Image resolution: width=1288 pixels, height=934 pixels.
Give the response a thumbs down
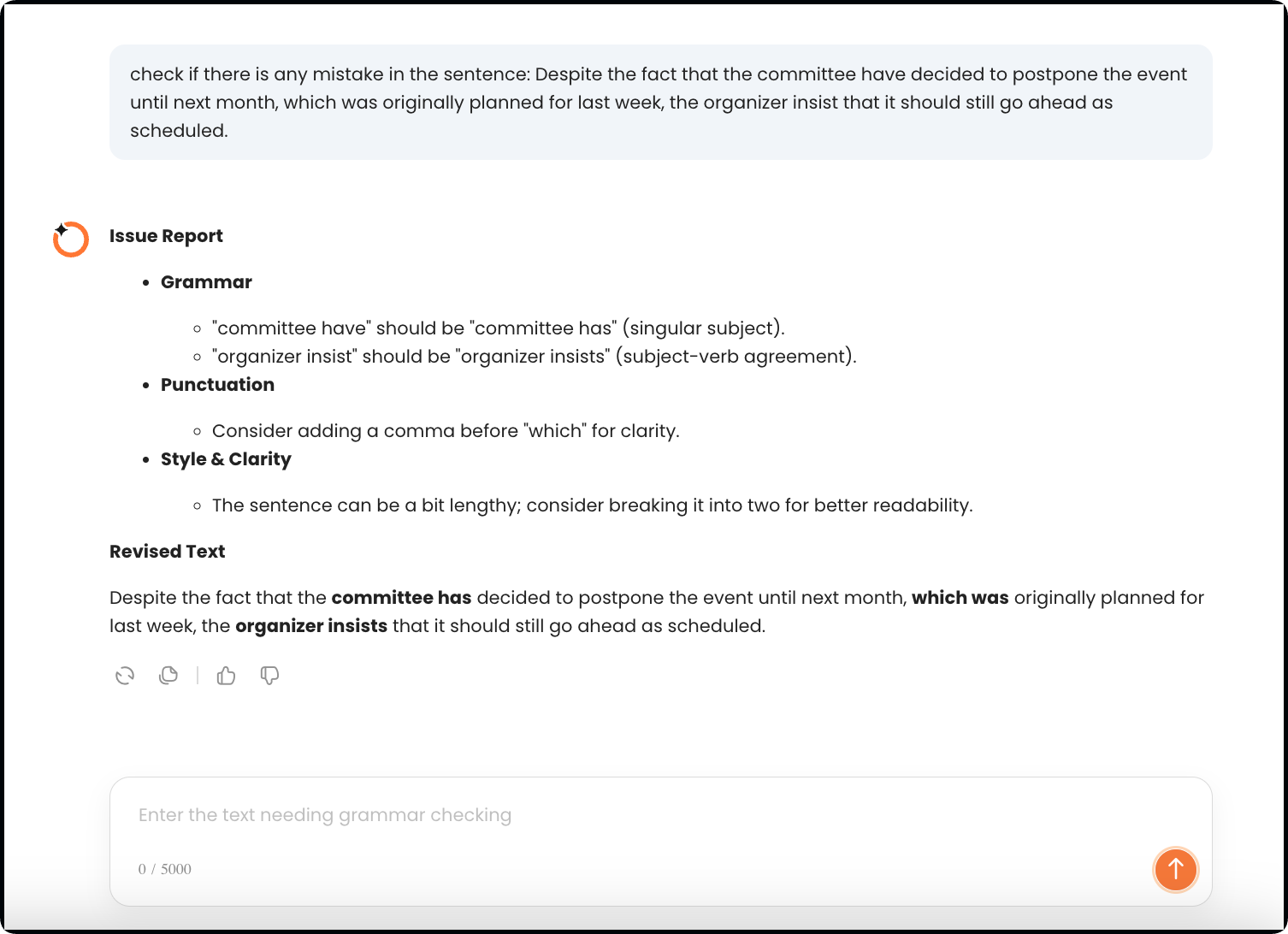(x=269, y=676)
